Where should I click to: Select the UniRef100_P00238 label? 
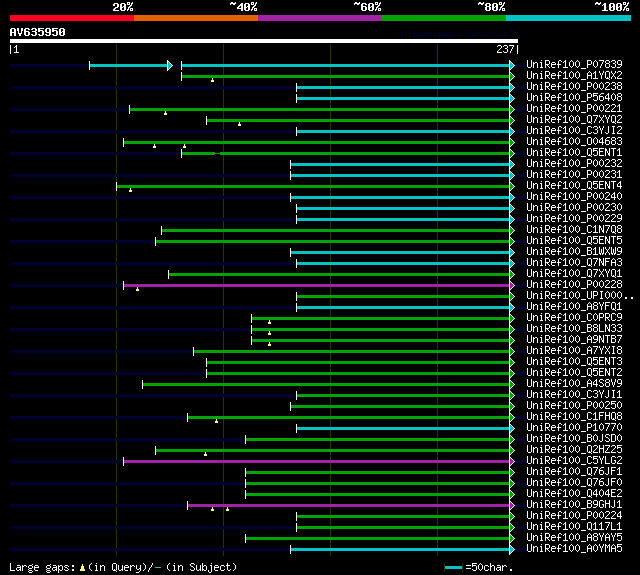pos(574,87)
